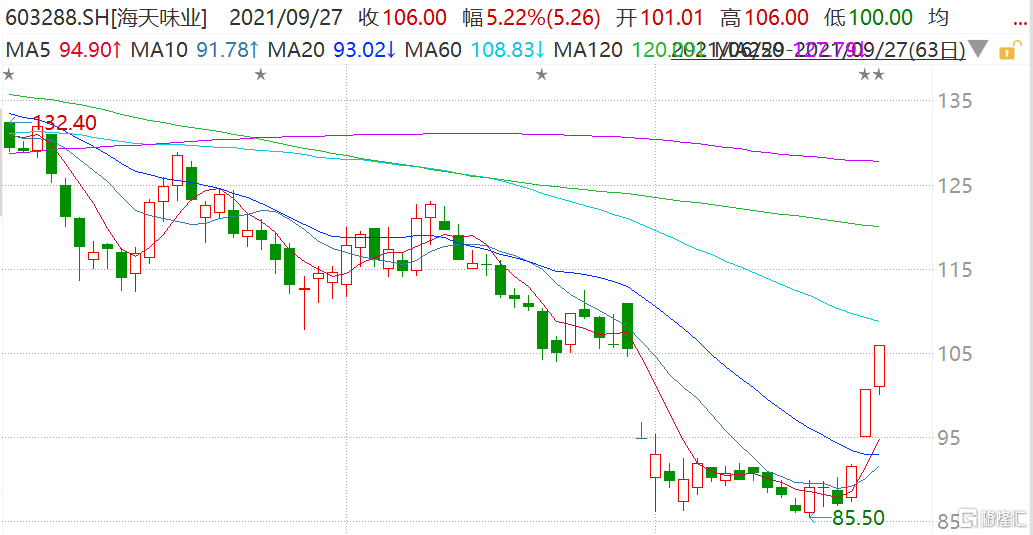Click the star marker above the purple line peak
Screen dimensions: 1033x535
(542, 74)
